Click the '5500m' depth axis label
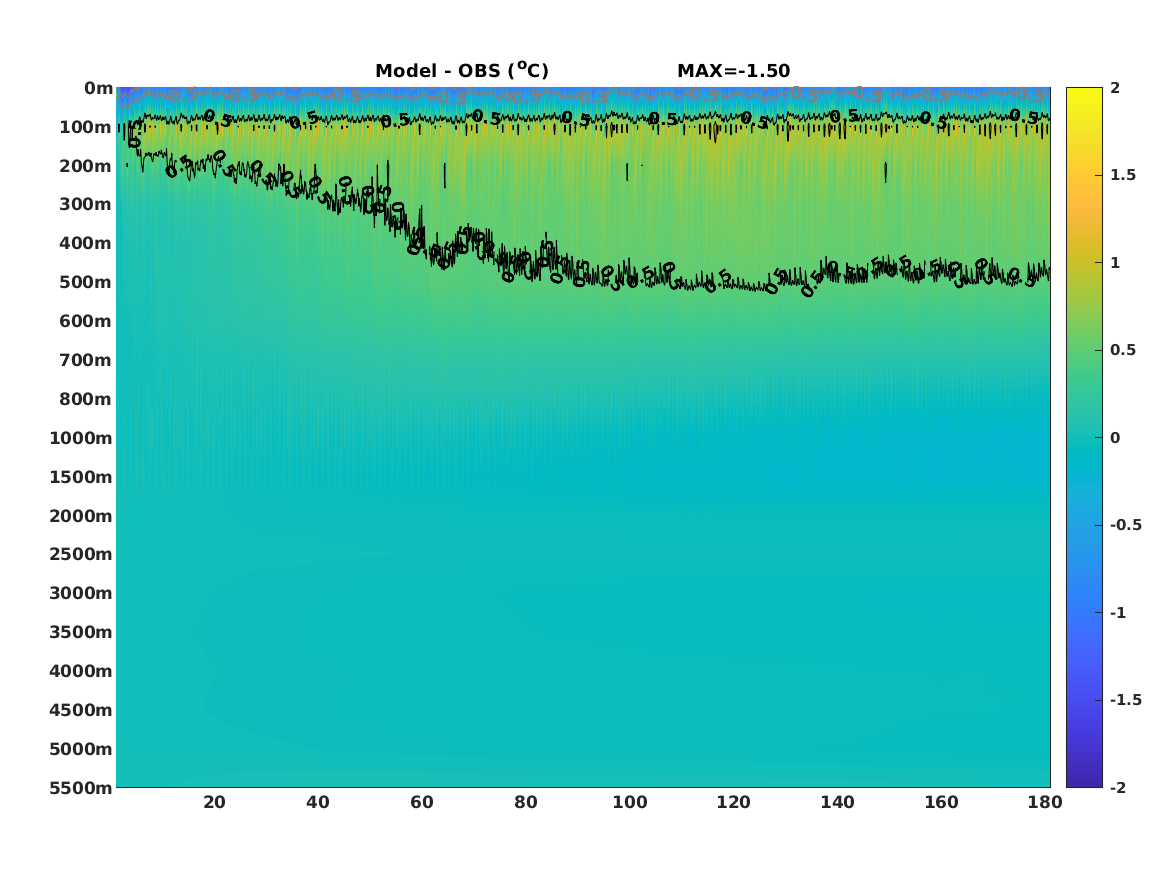This screenshot has height=875, width=1167. pos(81,788)
